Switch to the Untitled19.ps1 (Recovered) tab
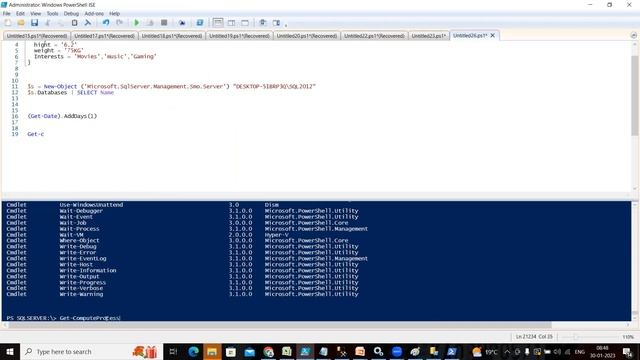 point(240,36)
